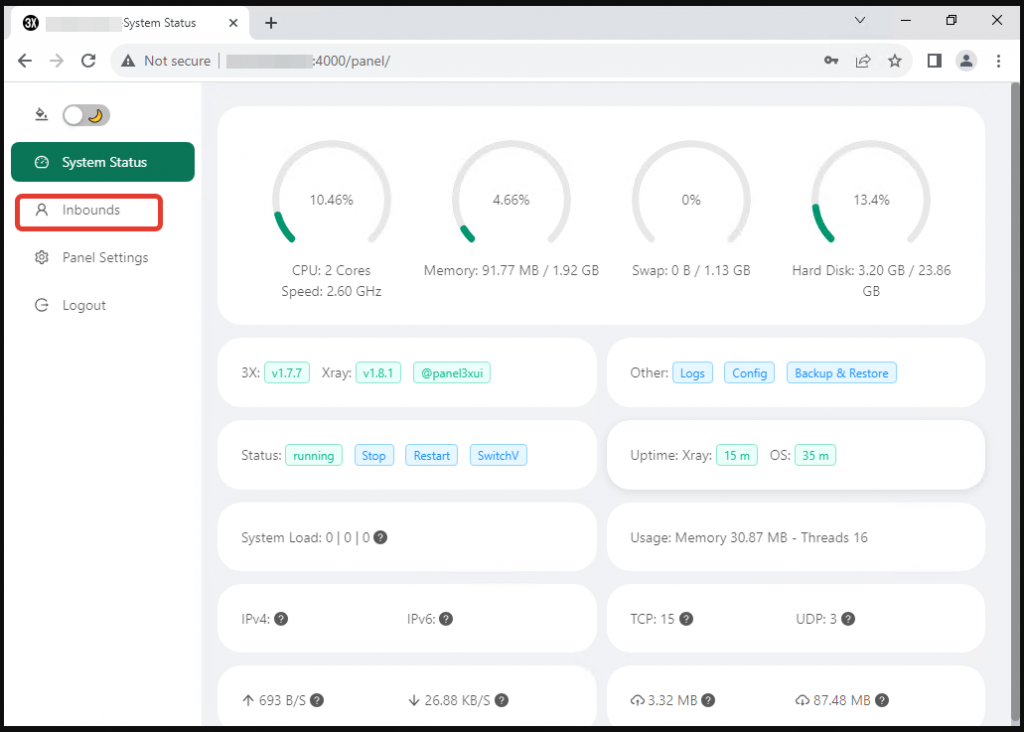Click the download speed help icon
This screenshot has width=1024, height=732.
click(x=500, y=701)
